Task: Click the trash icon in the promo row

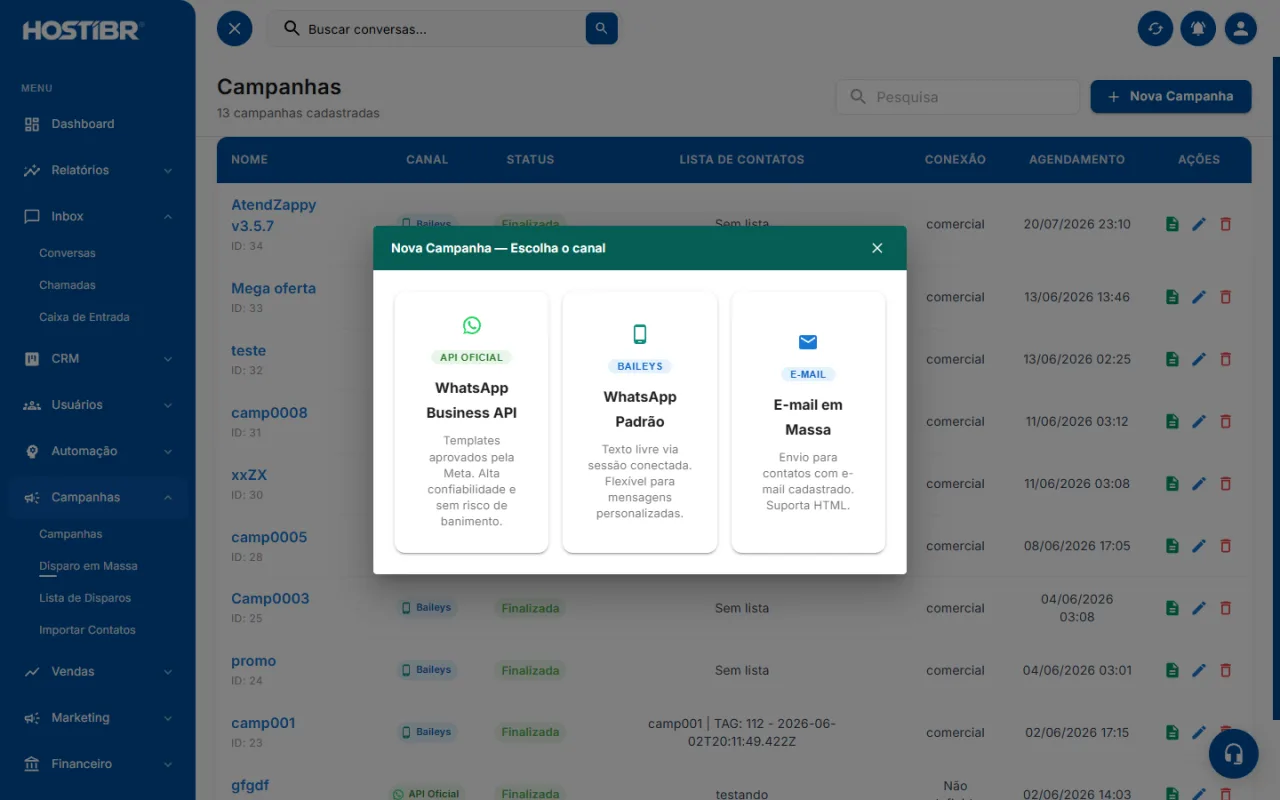Action: tap(1226, 670)
